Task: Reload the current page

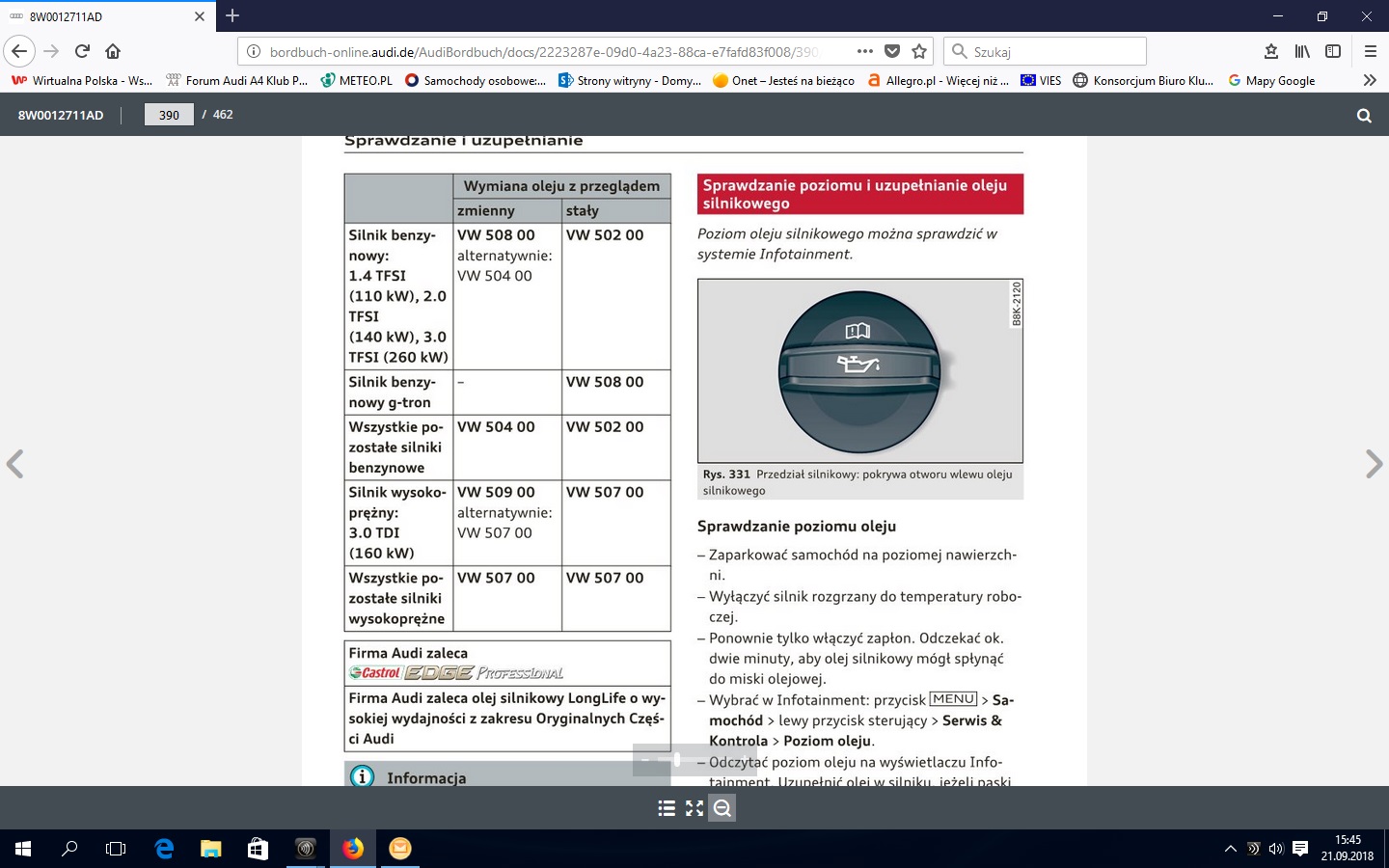Action: click(82, 51)
